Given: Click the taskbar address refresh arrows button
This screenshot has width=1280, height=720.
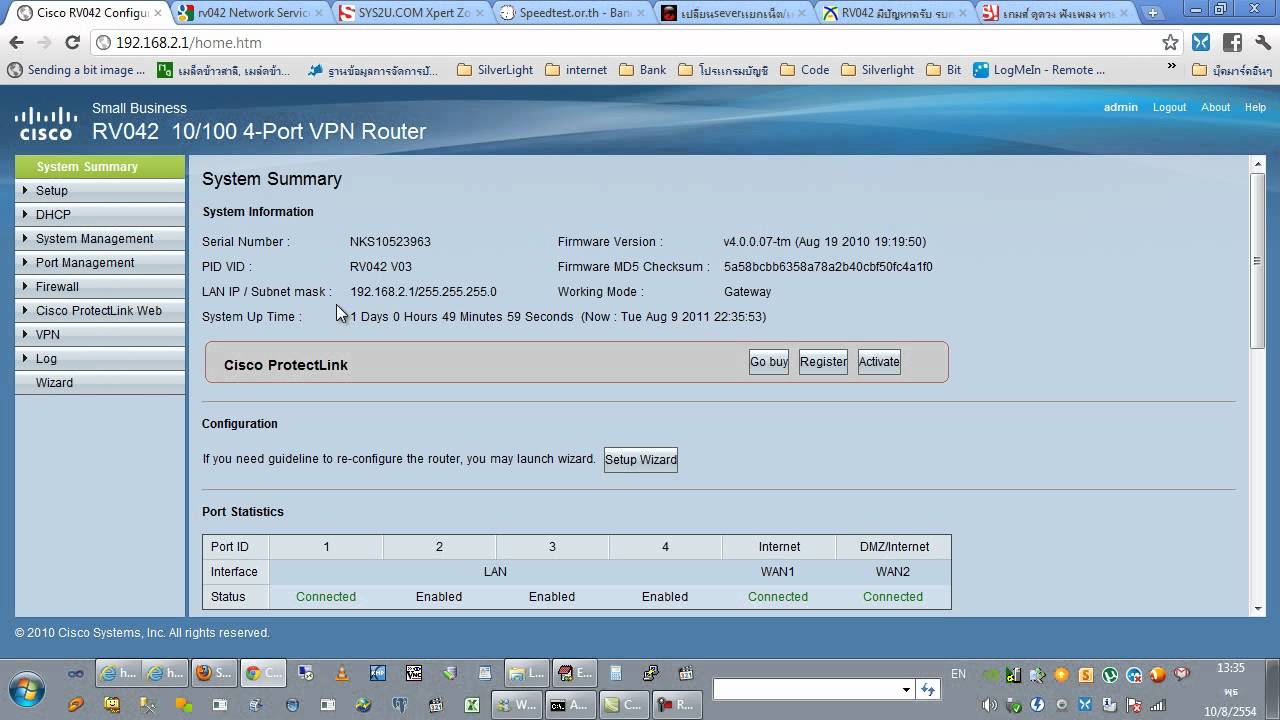Looking at the screenshot, I should click(928, 689).
